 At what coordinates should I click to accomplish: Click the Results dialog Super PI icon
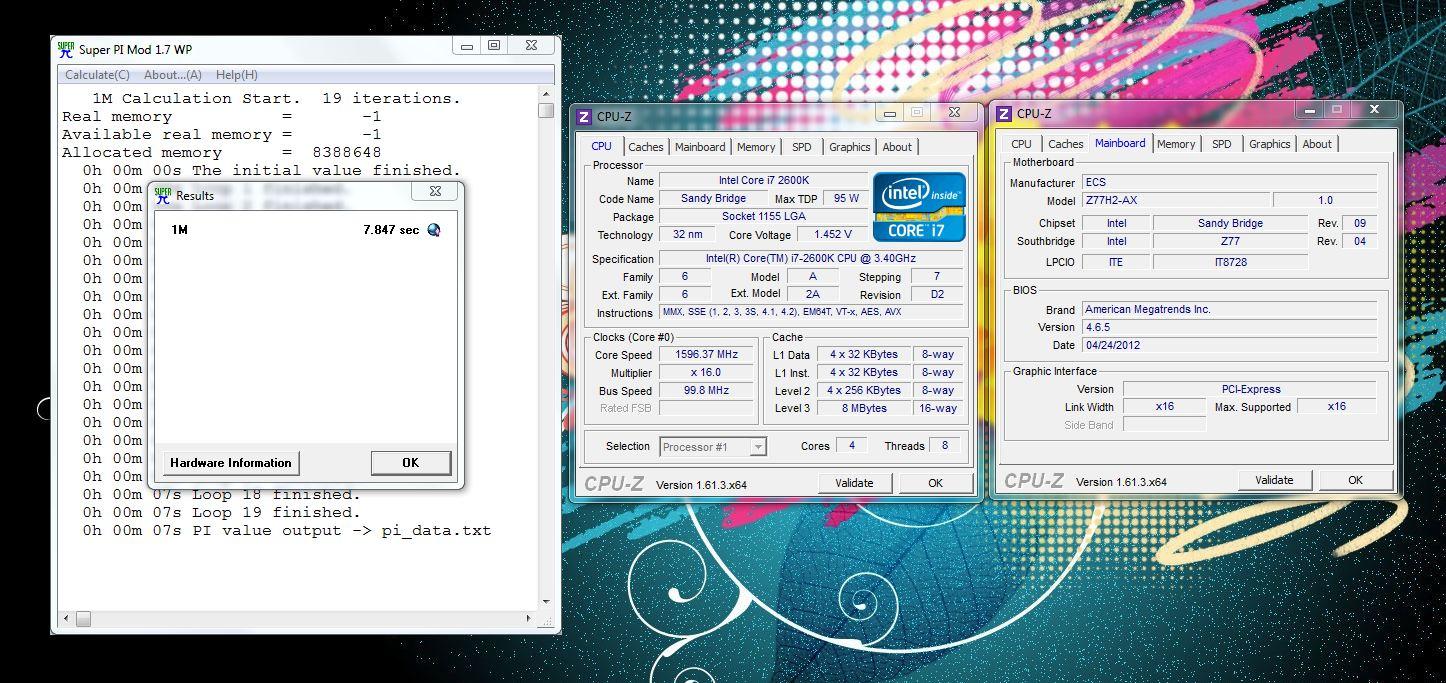point(163,195)
